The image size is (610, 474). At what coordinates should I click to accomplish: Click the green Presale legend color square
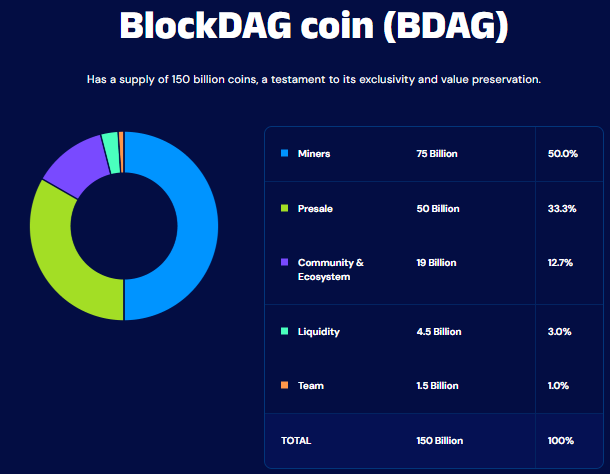coord(284,208)
